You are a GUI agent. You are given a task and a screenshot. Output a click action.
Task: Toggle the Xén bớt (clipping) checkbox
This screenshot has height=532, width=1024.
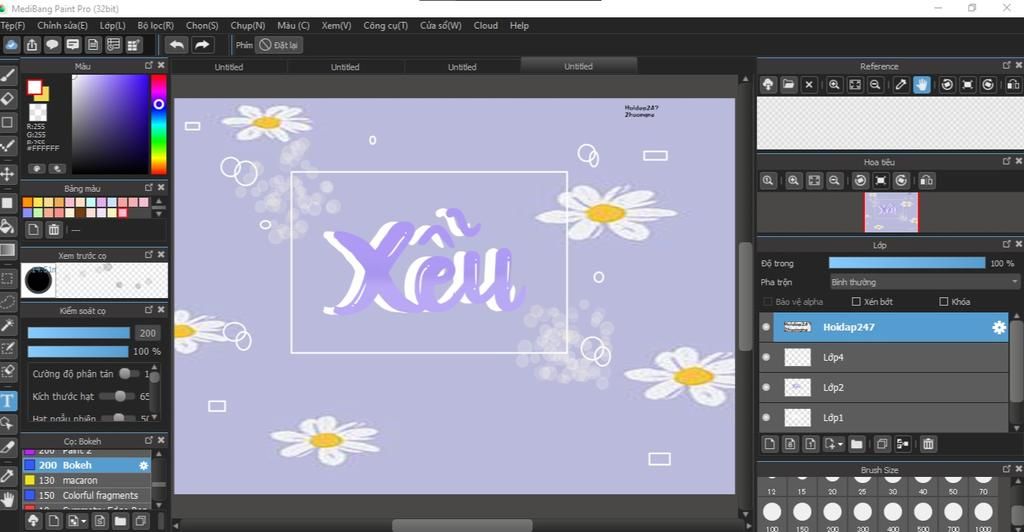click(856, 302)
